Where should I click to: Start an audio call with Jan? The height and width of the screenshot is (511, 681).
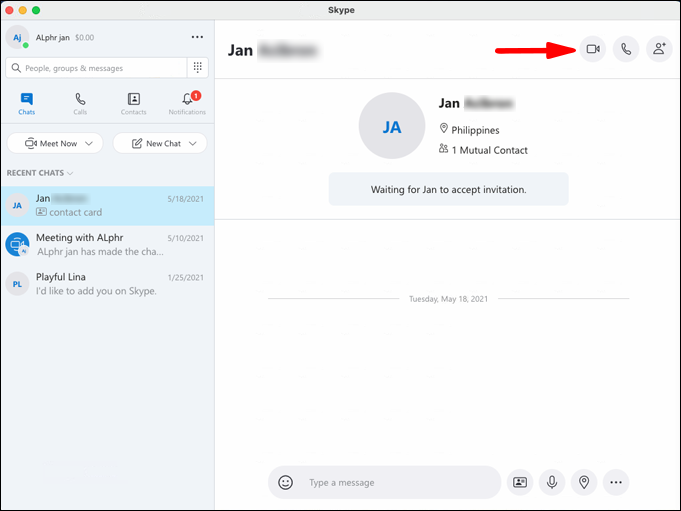tap(626, 49)
